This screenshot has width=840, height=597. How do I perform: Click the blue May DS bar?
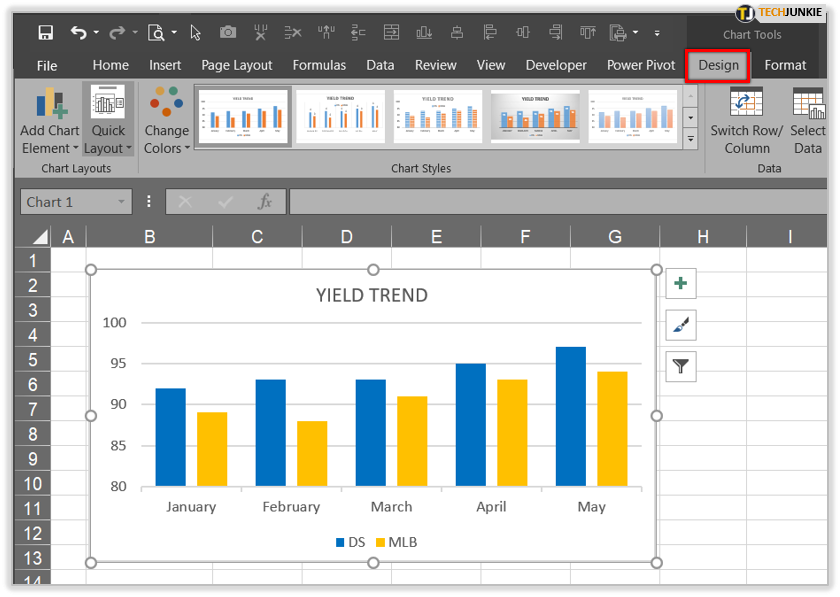click(x=571, y=416)
